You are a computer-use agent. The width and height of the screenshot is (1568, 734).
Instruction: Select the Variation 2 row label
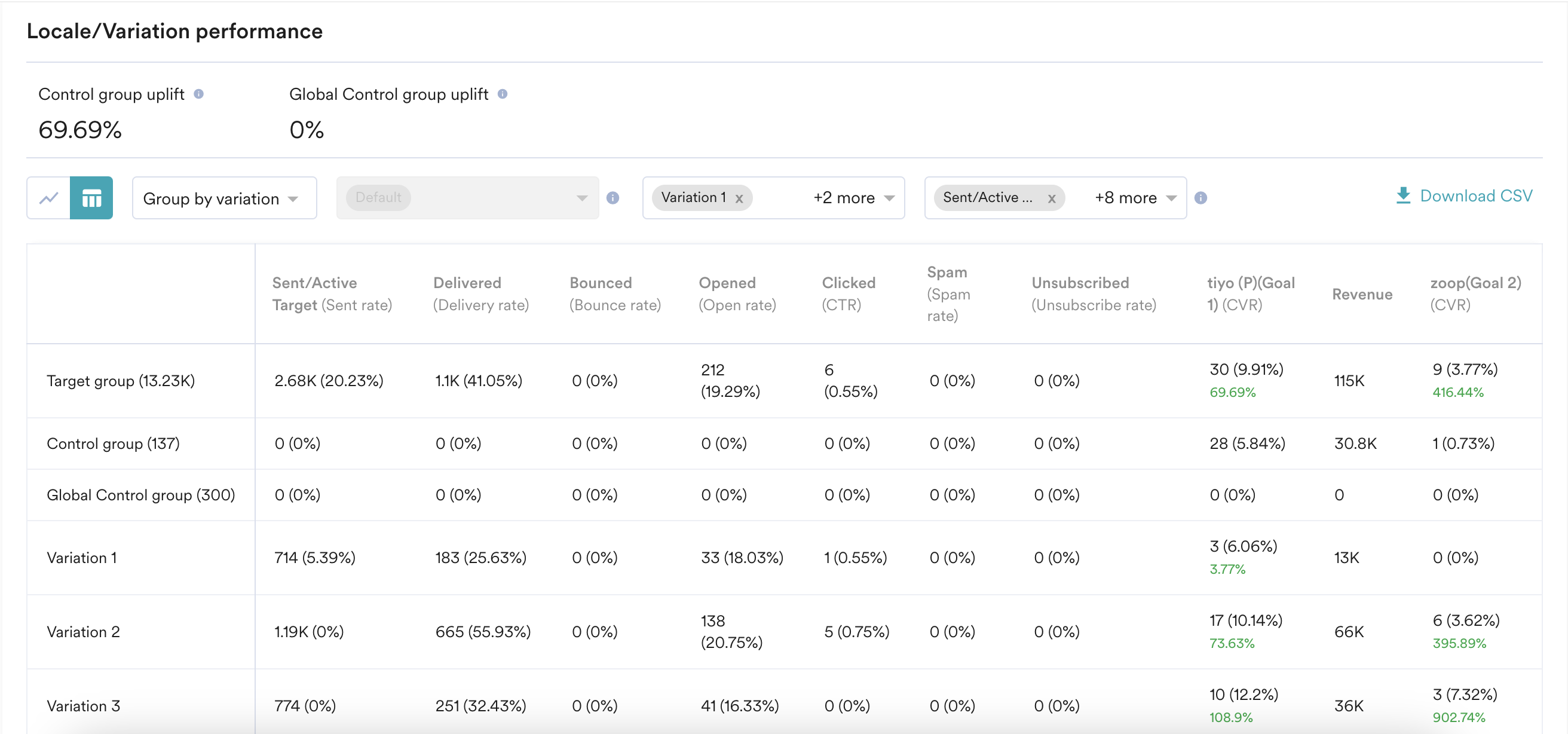84,632
